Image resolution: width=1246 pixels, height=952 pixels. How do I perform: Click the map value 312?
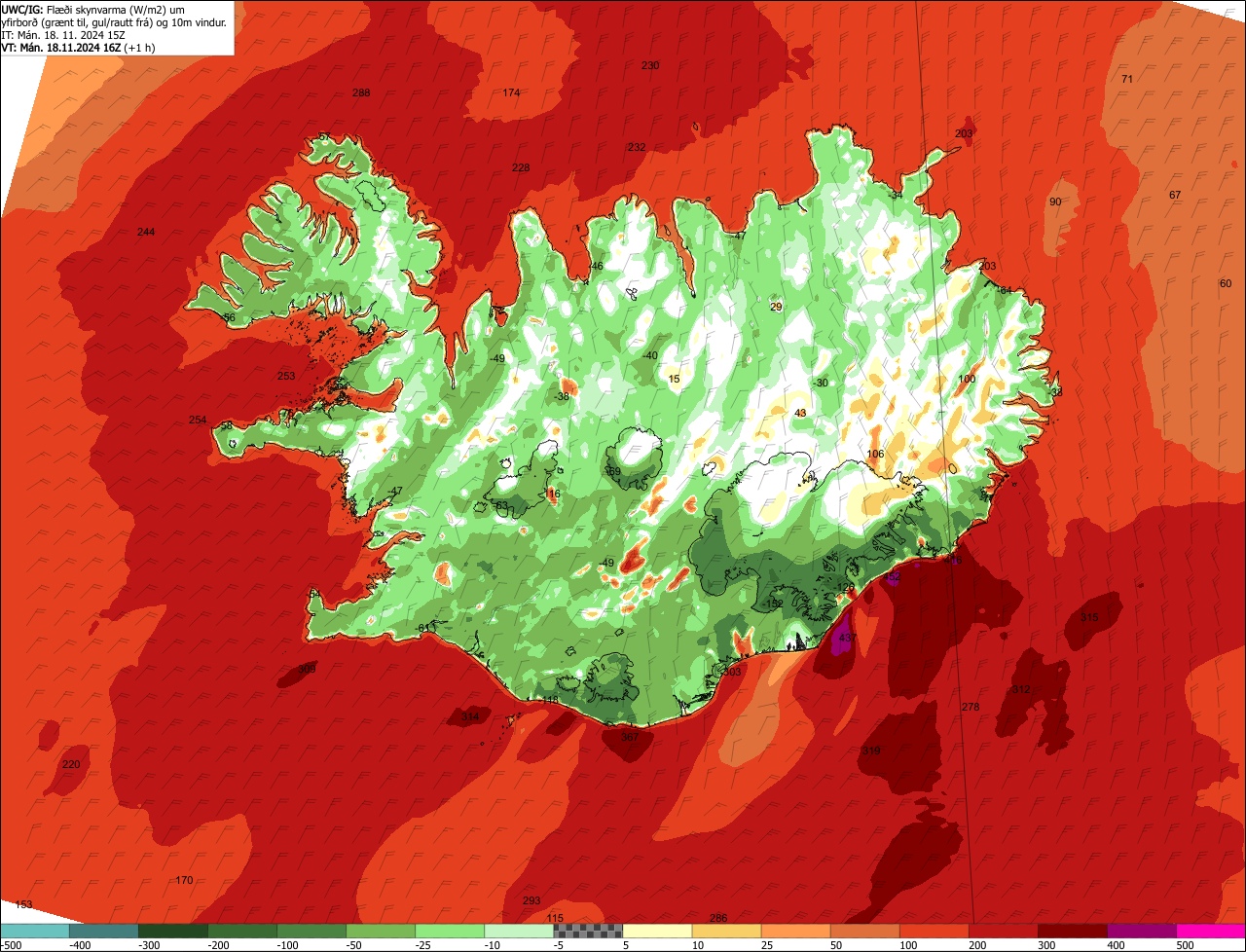click(1021, 689)
